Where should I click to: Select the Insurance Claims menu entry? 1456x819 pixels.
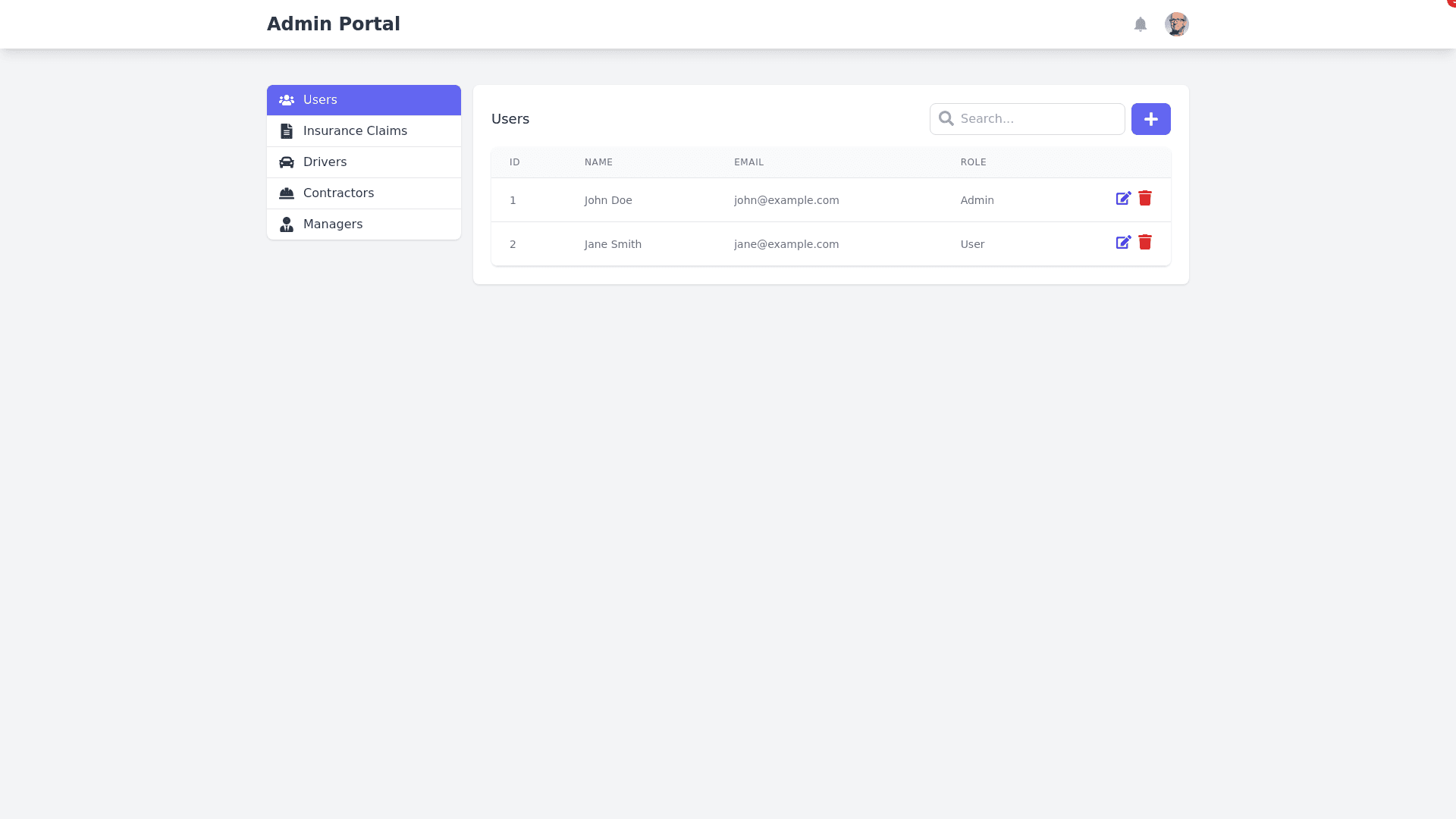coord(354,130)
